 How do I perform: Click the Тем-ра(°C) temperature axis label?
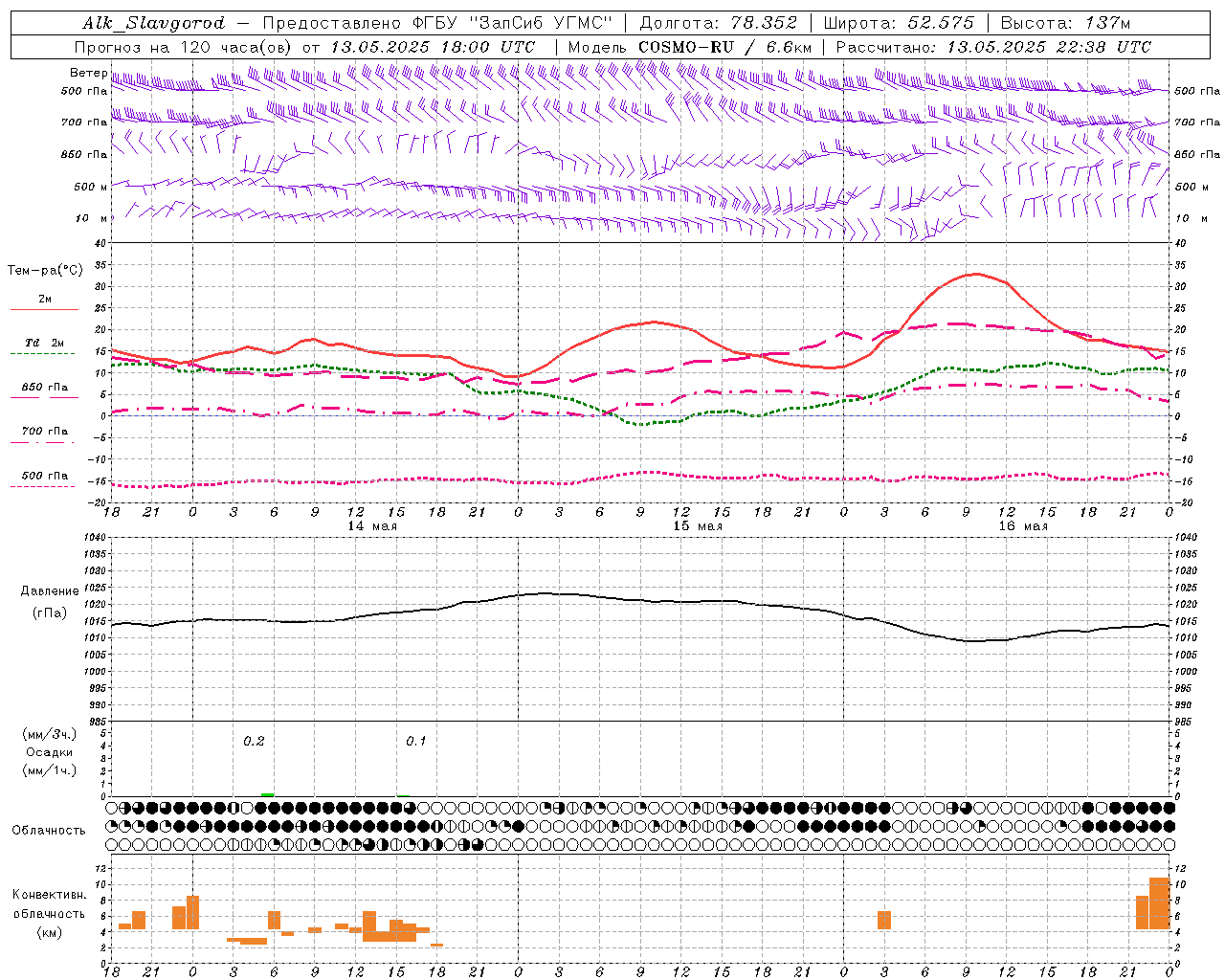coord(45,271)
